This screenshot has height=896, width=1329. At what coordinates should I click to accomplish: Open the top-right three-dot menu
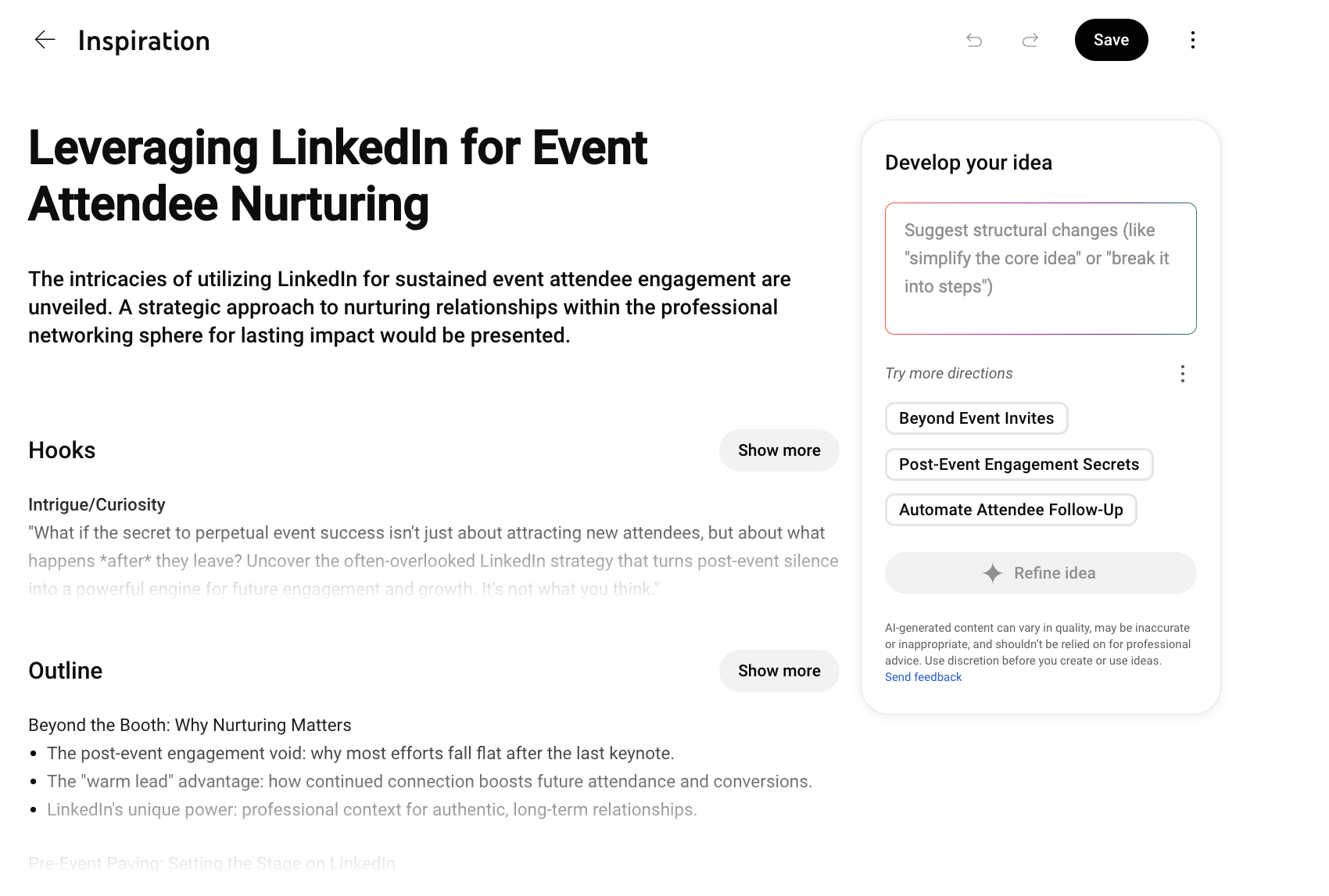1192,40
